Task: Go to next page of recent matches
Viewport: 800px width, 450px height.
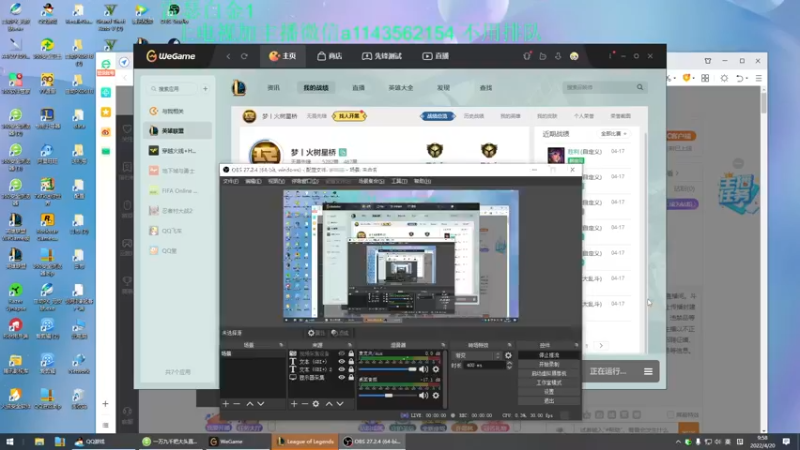Action: [601, 345]
